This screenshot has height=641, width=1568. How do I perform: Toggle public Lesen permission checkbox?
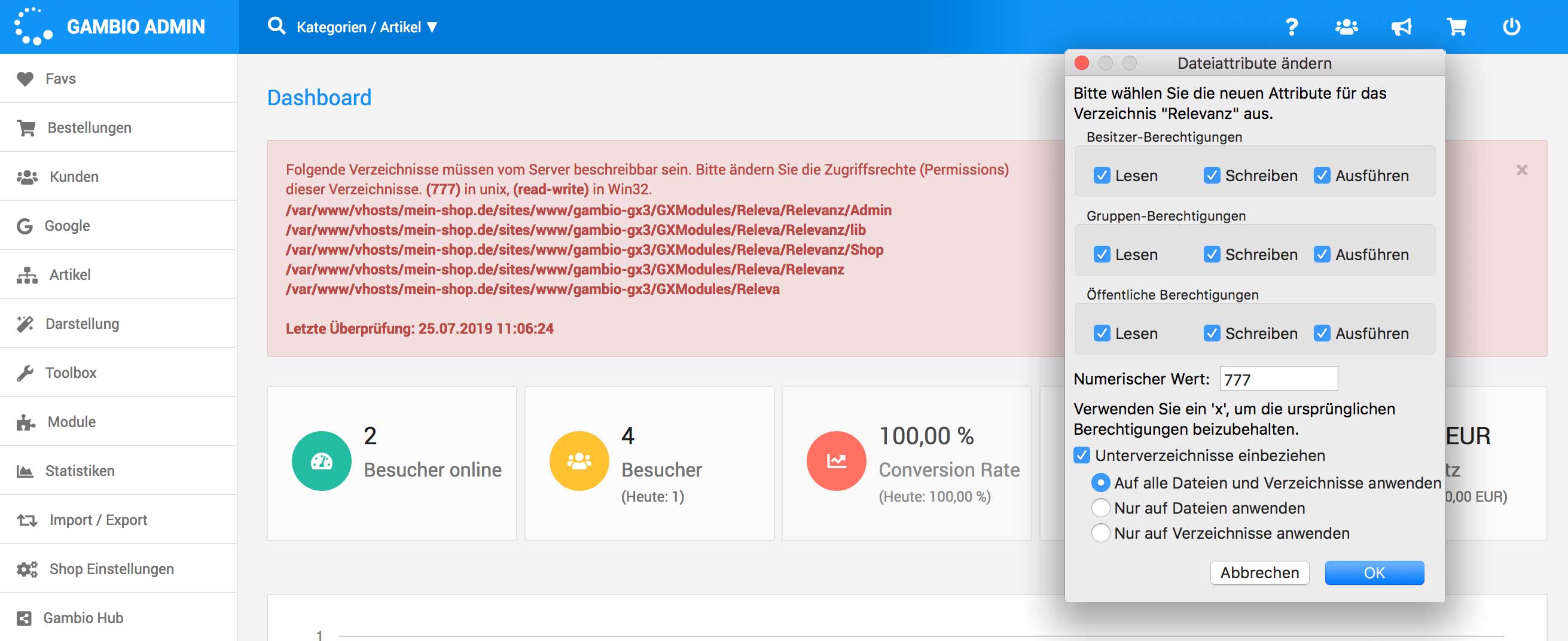coord(1102,334)
